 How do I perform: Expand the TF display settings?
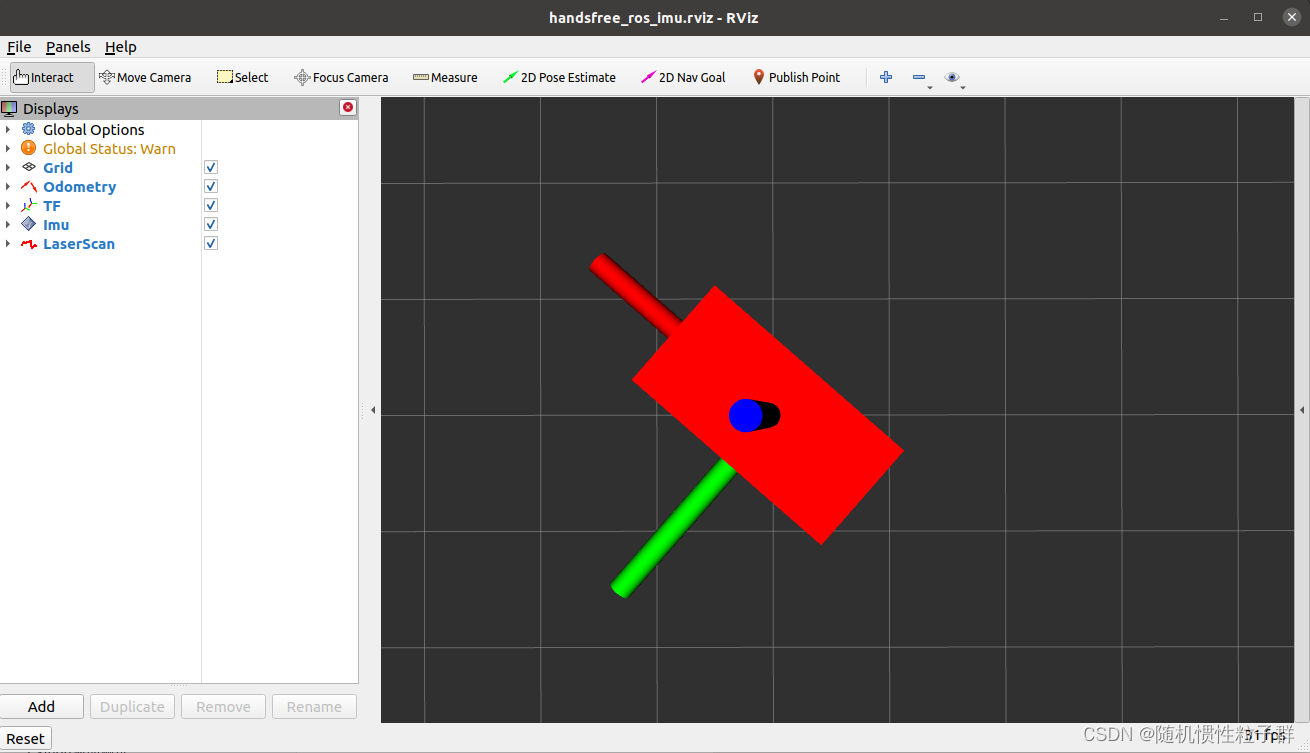click(x=9, y=205)
